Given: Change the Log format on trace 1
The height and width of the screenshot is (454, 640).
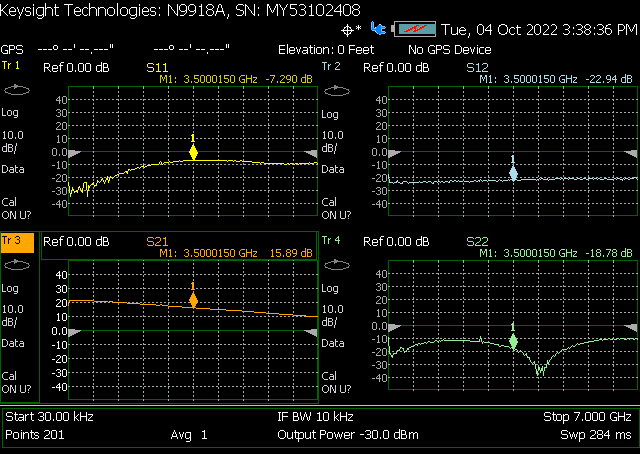Looking at the screenshot, I should [x=12, y=114].
